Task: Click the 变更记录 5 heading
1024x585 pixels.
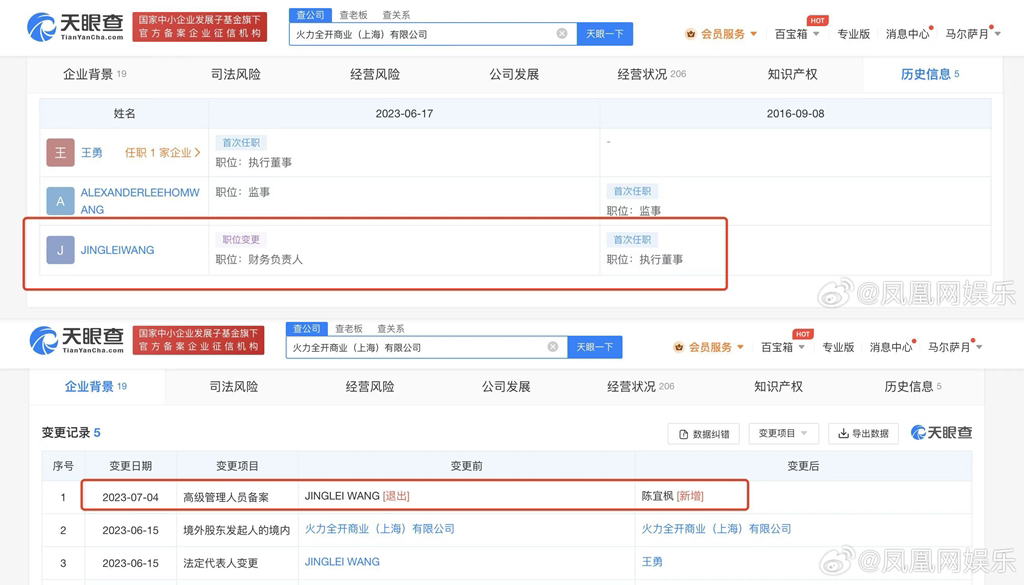Action: pos(71,432)
